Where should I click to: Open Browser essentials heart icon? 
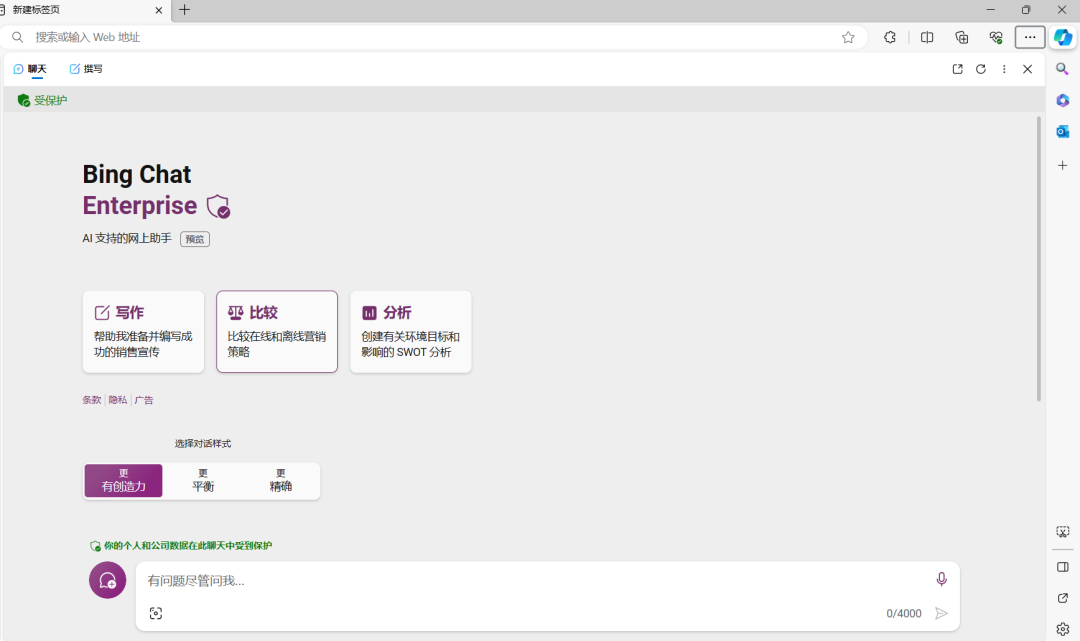coord(996,37)
